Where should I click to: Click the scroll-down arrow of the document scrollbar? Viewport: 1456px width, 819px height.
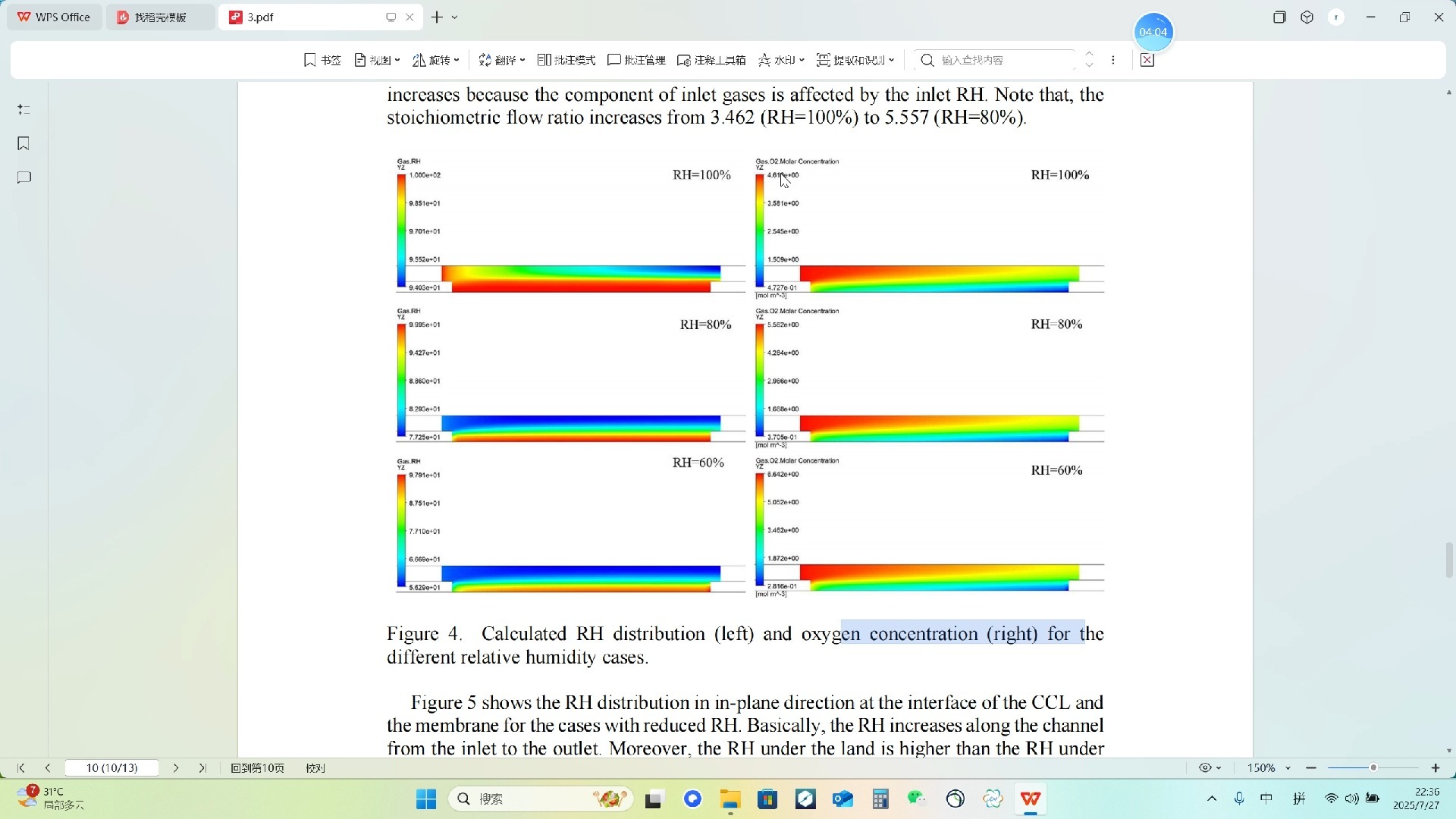point(1449,751)
